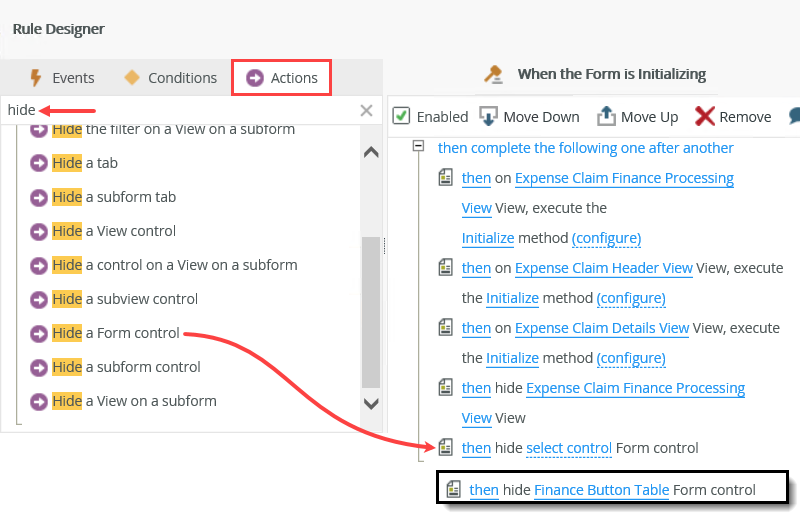Click the Move Down arrow icon

[x=489, y=116]
